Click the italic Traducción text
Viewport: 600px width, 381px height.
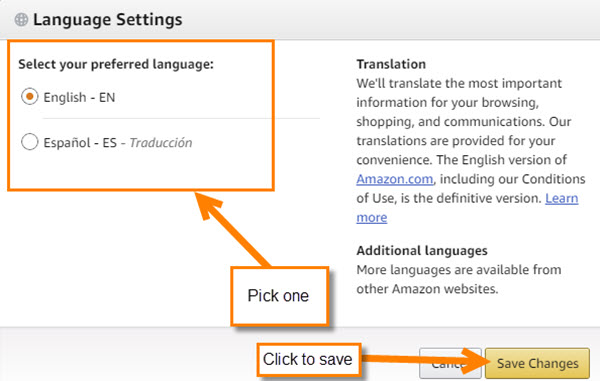coord(161,143)
